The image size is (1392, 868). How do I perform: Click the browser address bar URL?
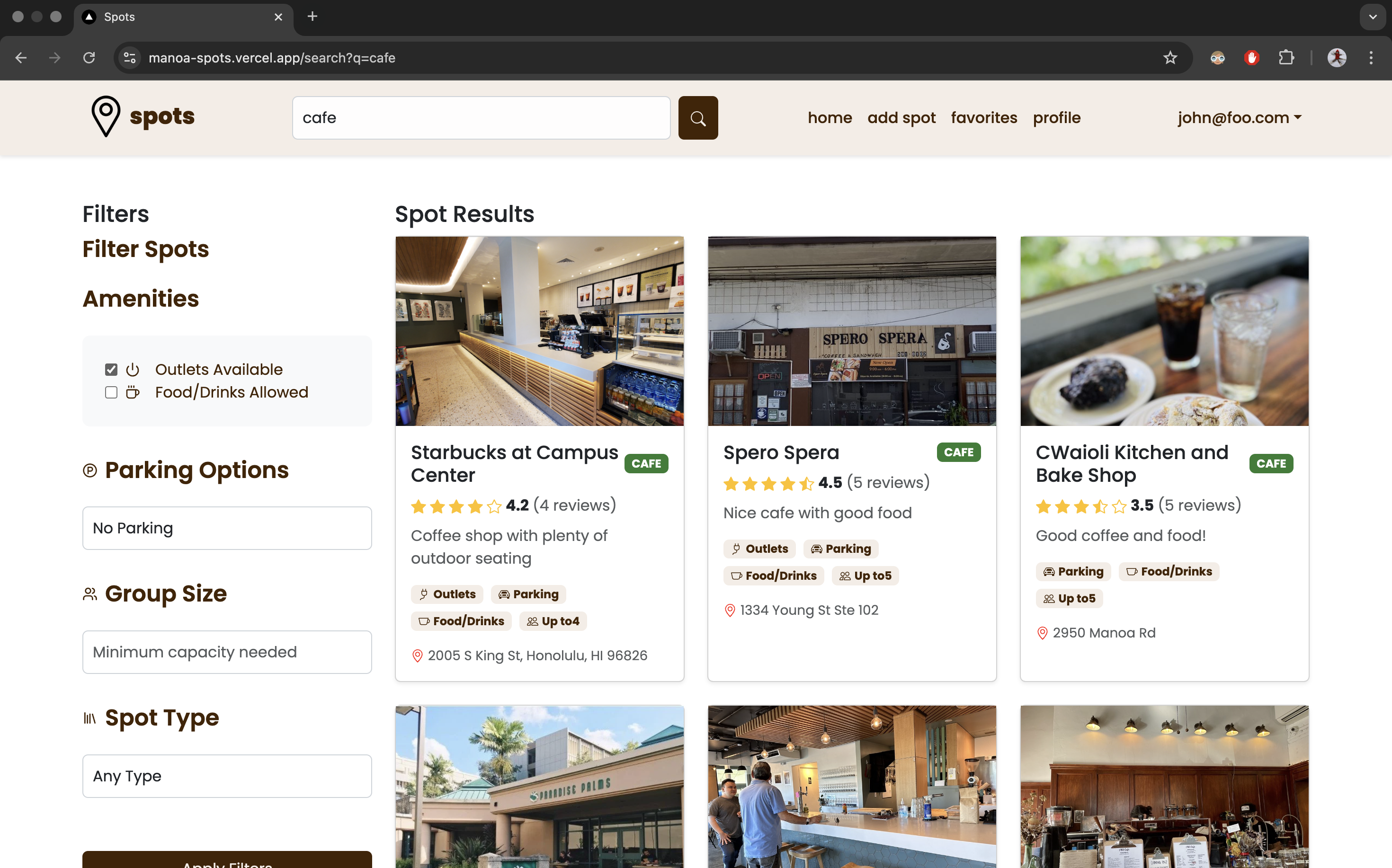tap(272, 58)
